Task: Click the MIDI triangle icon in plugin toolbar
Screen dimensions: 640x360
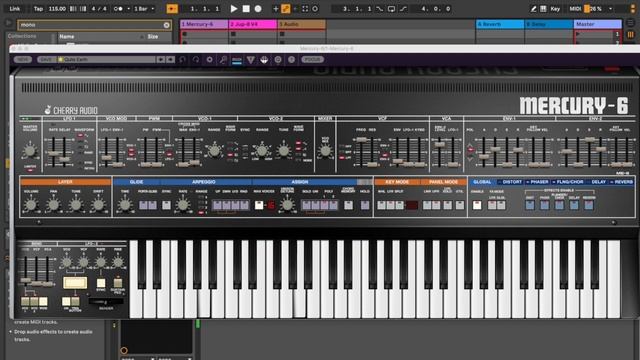Action: [251, 60]
